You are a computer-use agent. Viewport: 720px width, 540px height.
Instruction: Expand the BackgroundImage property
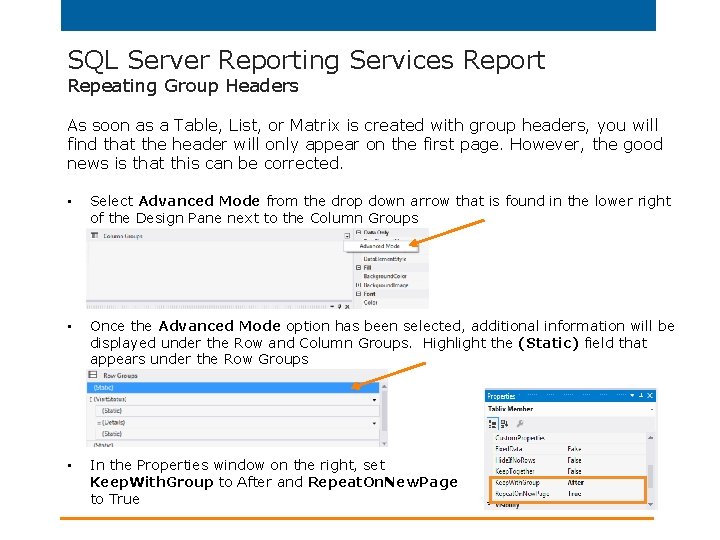coord(358,285)
